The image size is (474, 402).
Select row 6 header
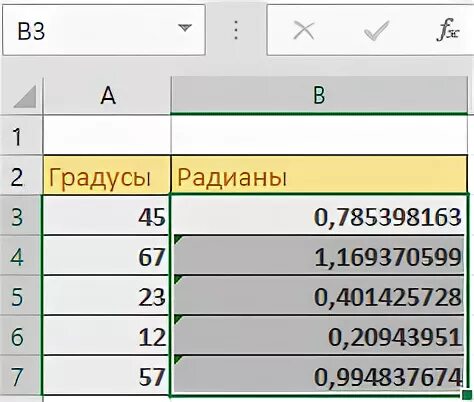click(x=21, y=336)
